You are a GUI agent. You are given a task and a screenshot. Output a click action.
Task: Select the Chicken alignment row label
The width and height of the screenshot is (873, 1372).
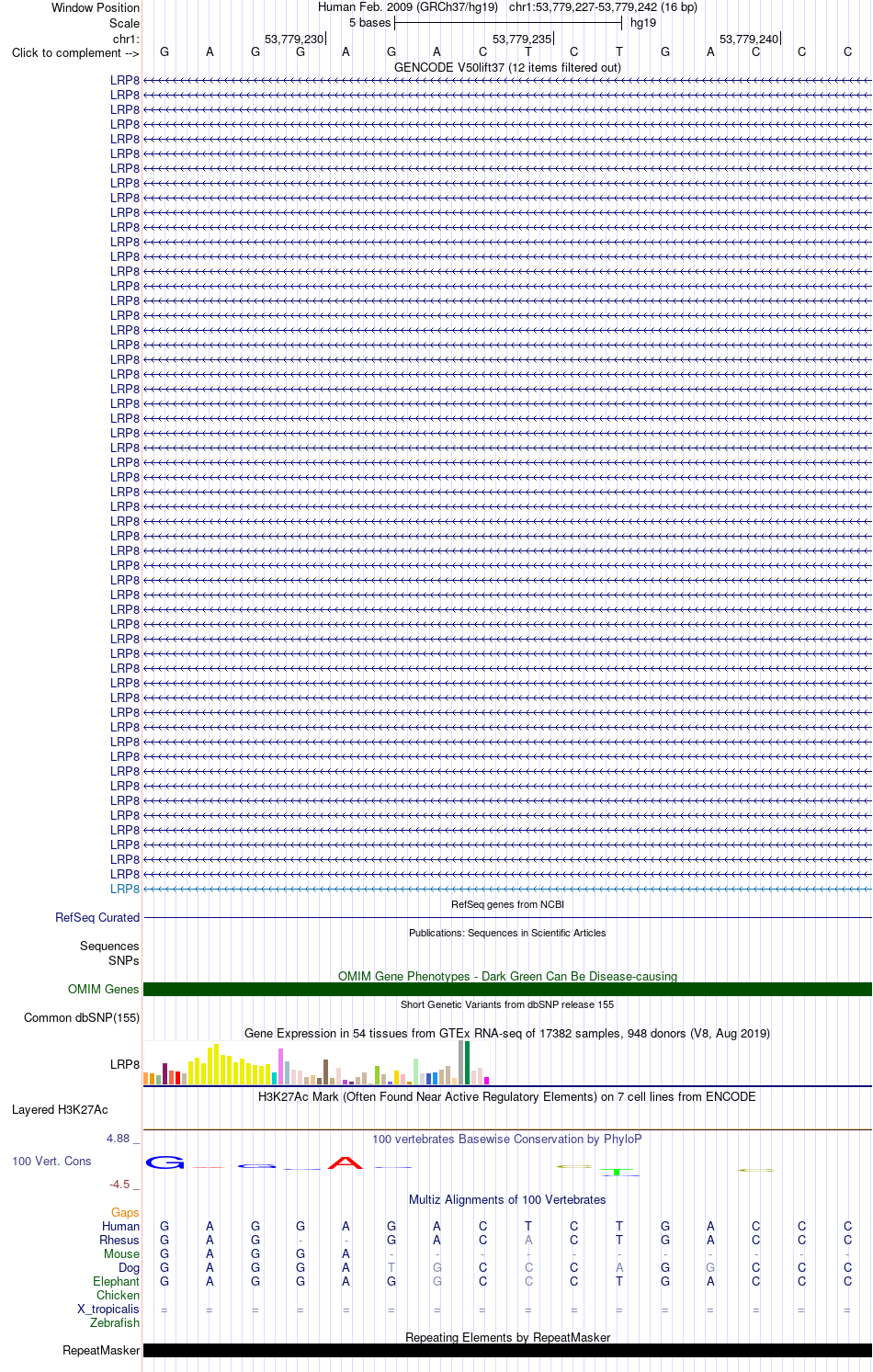[x=118, y=1295]
